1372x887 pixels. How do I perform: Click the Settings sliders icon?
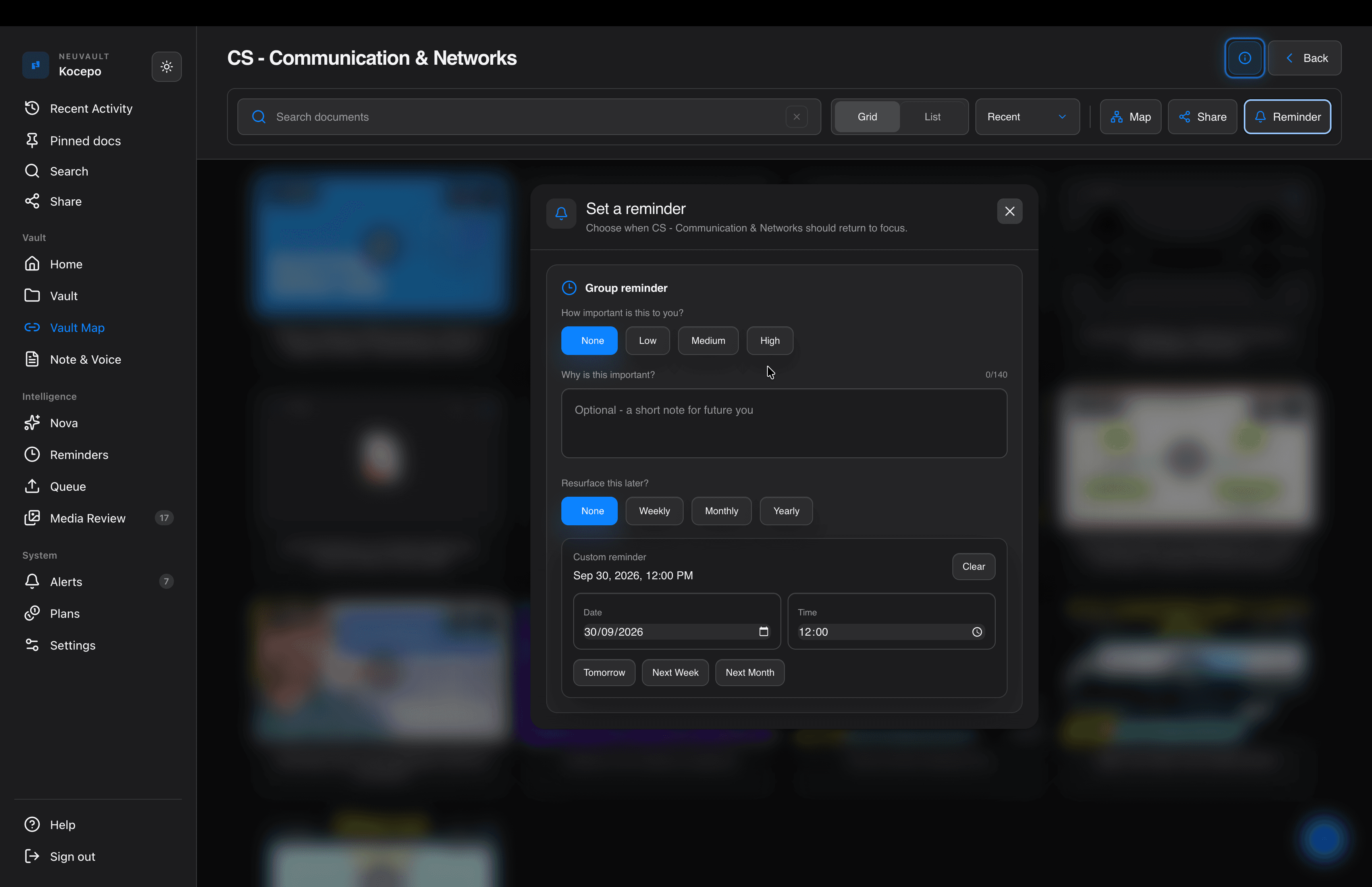32,644
